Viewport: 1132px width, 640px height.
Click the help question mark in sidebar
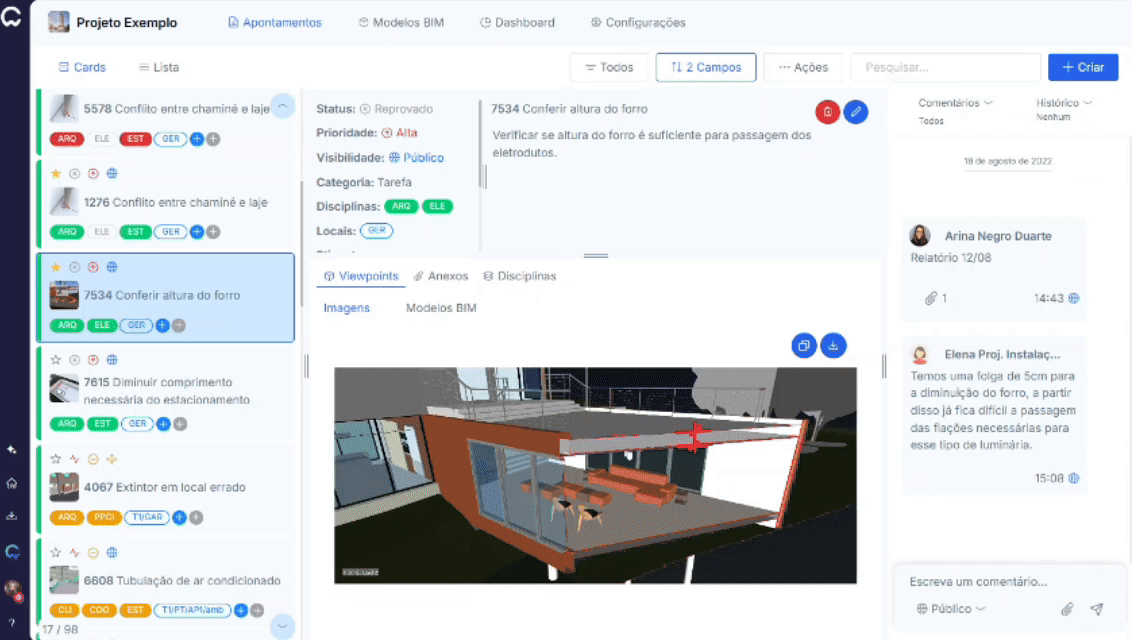pyautogui.click(x=12, y=623)
